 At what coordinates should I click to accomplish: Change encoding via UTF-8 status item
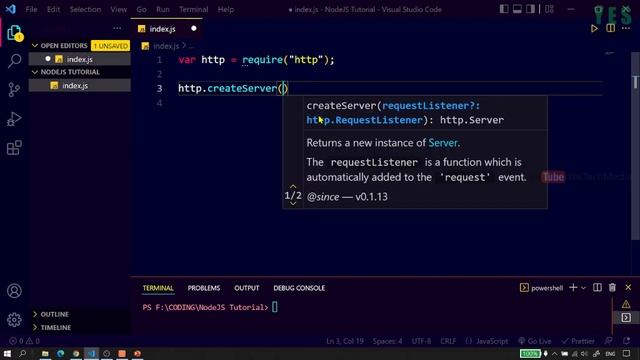[421, 341]
